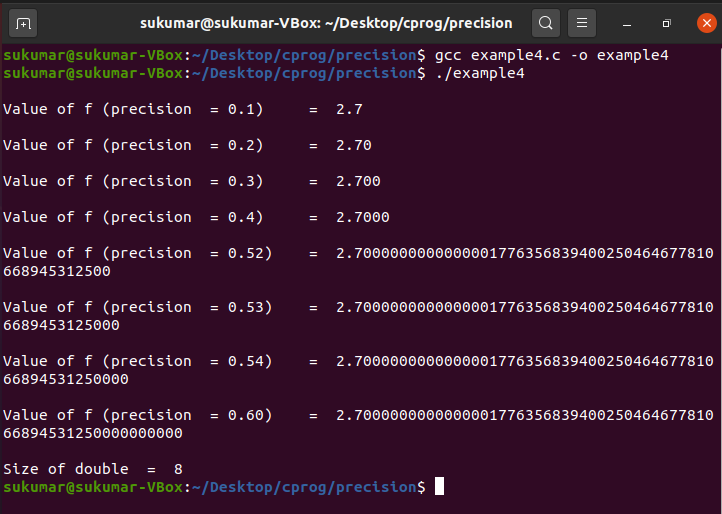Viewport: 722px width, 514px height.
Task: Click the terminal window title text
Action: [x=325, y=22]
